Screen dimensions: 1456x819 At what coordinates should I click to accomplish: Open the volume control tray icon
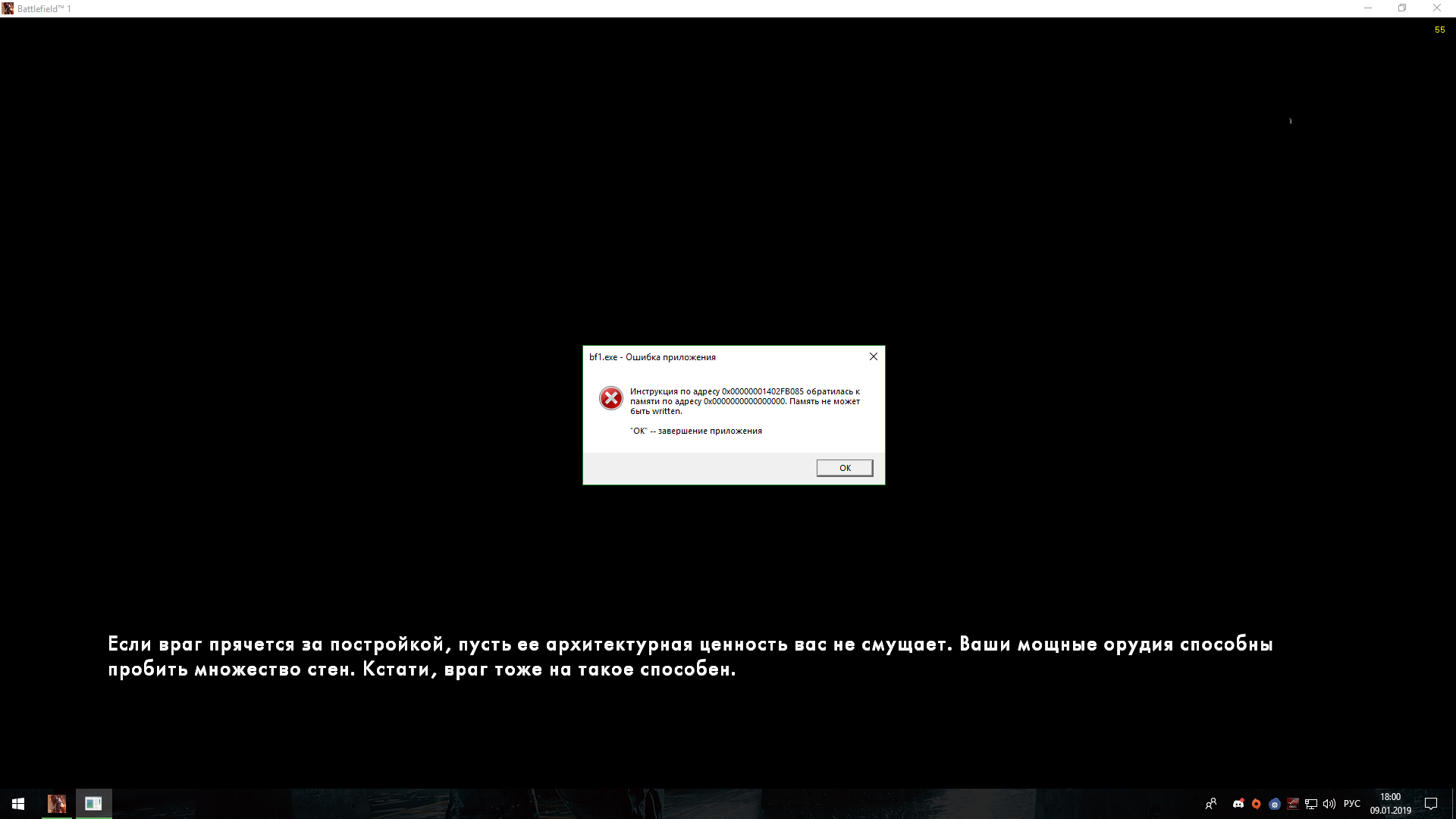[1329, 804]
